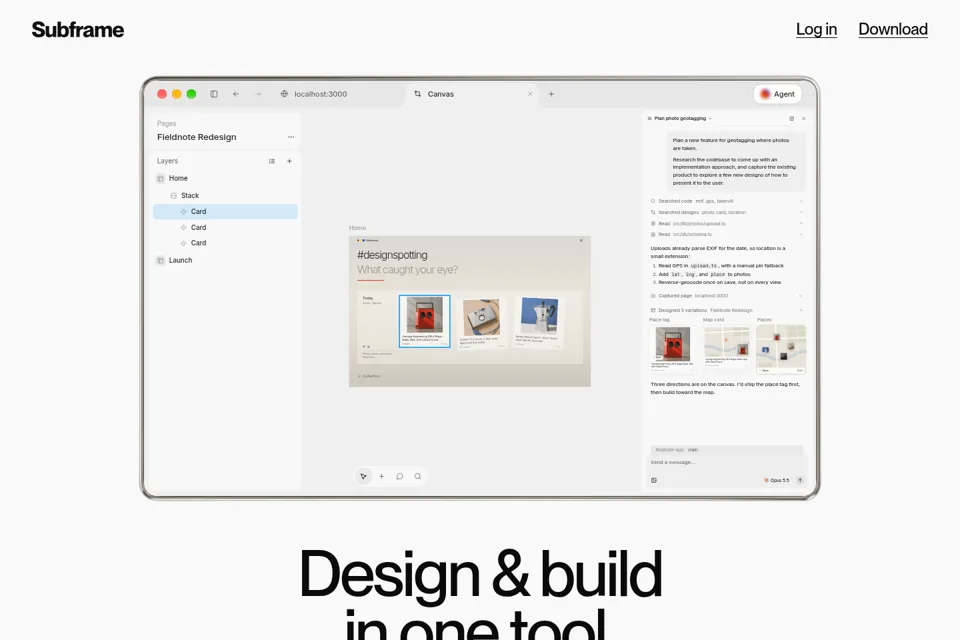
Task: Open a new tab with the plus icon
Action: [x=551, y=94]
